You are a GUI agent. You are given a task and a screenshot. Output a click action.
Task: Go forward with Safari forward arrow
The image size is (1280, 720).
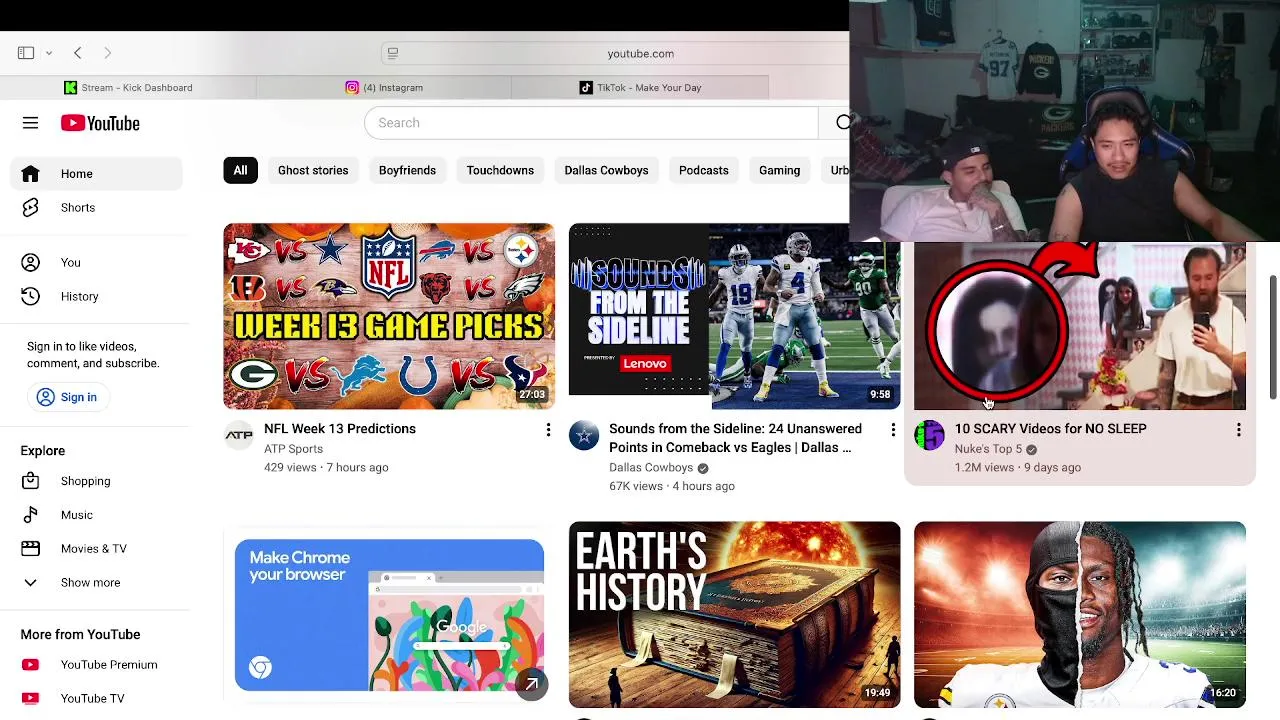click(107, 53)
